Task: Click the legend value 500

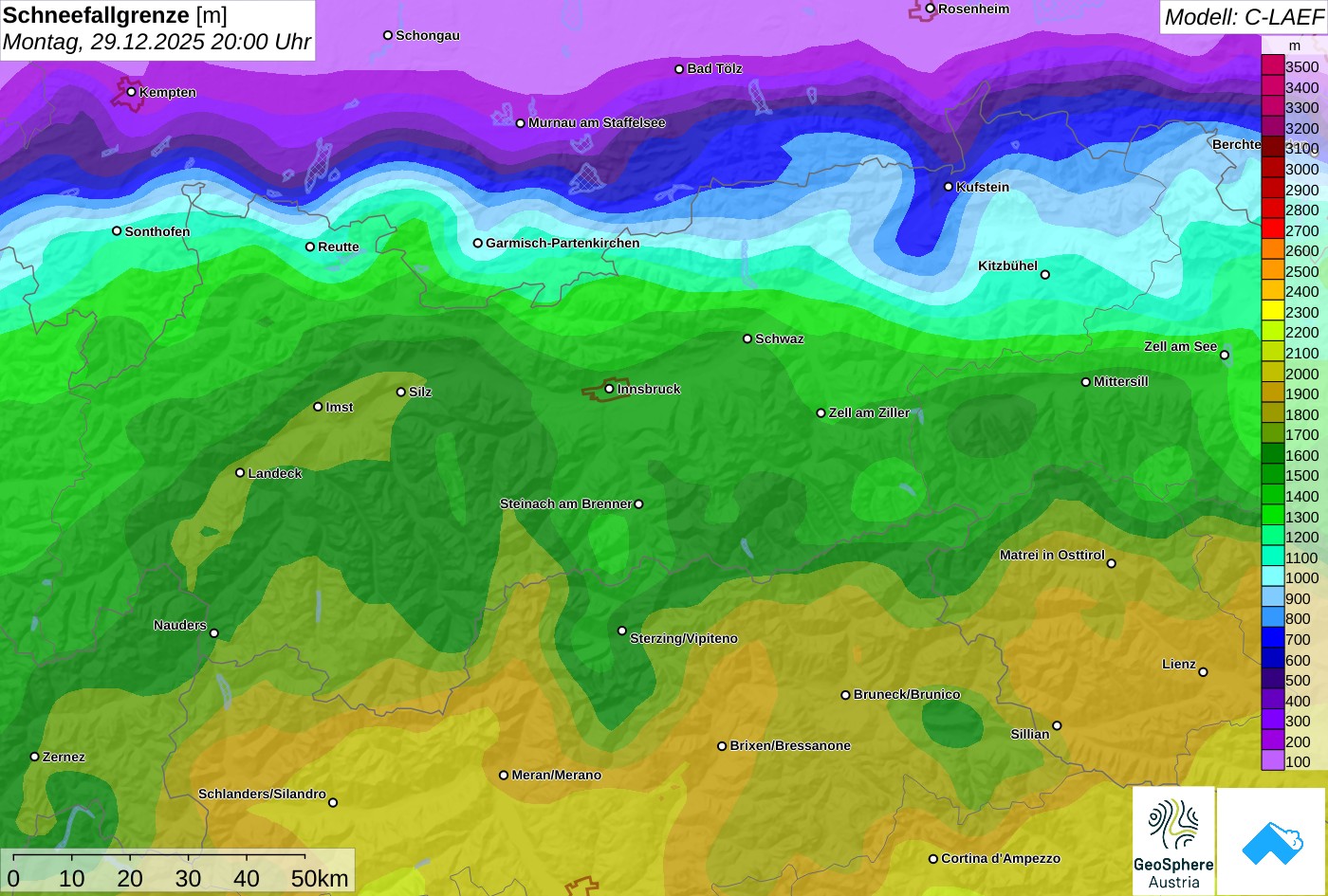Action: (x=1298, y=681)
